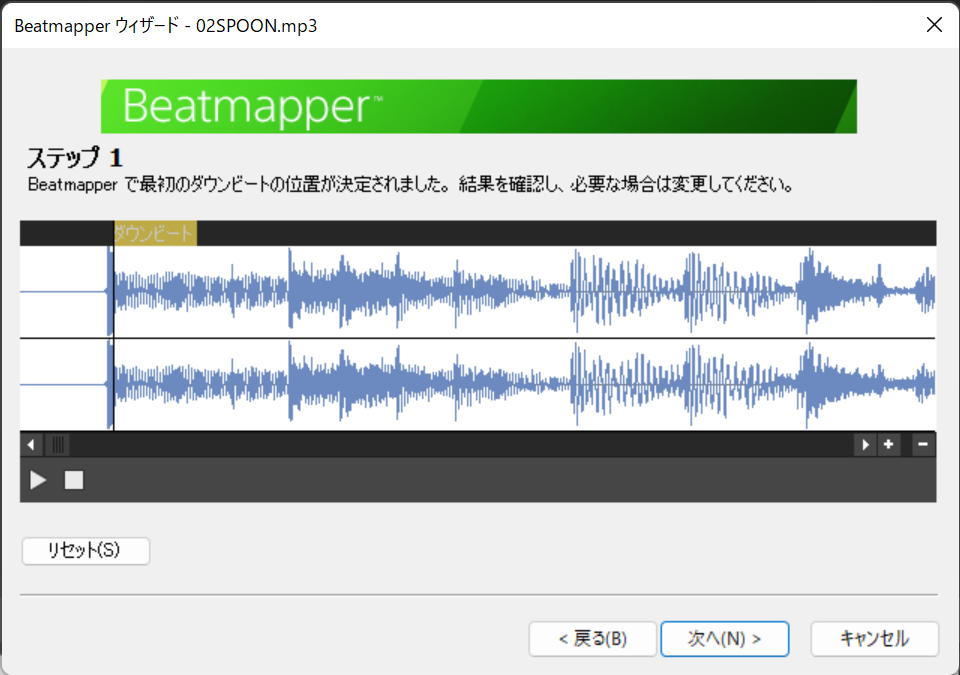Cancel the wizard with the キャンセル button
This screenshot has width=960, height=675.
874,639
